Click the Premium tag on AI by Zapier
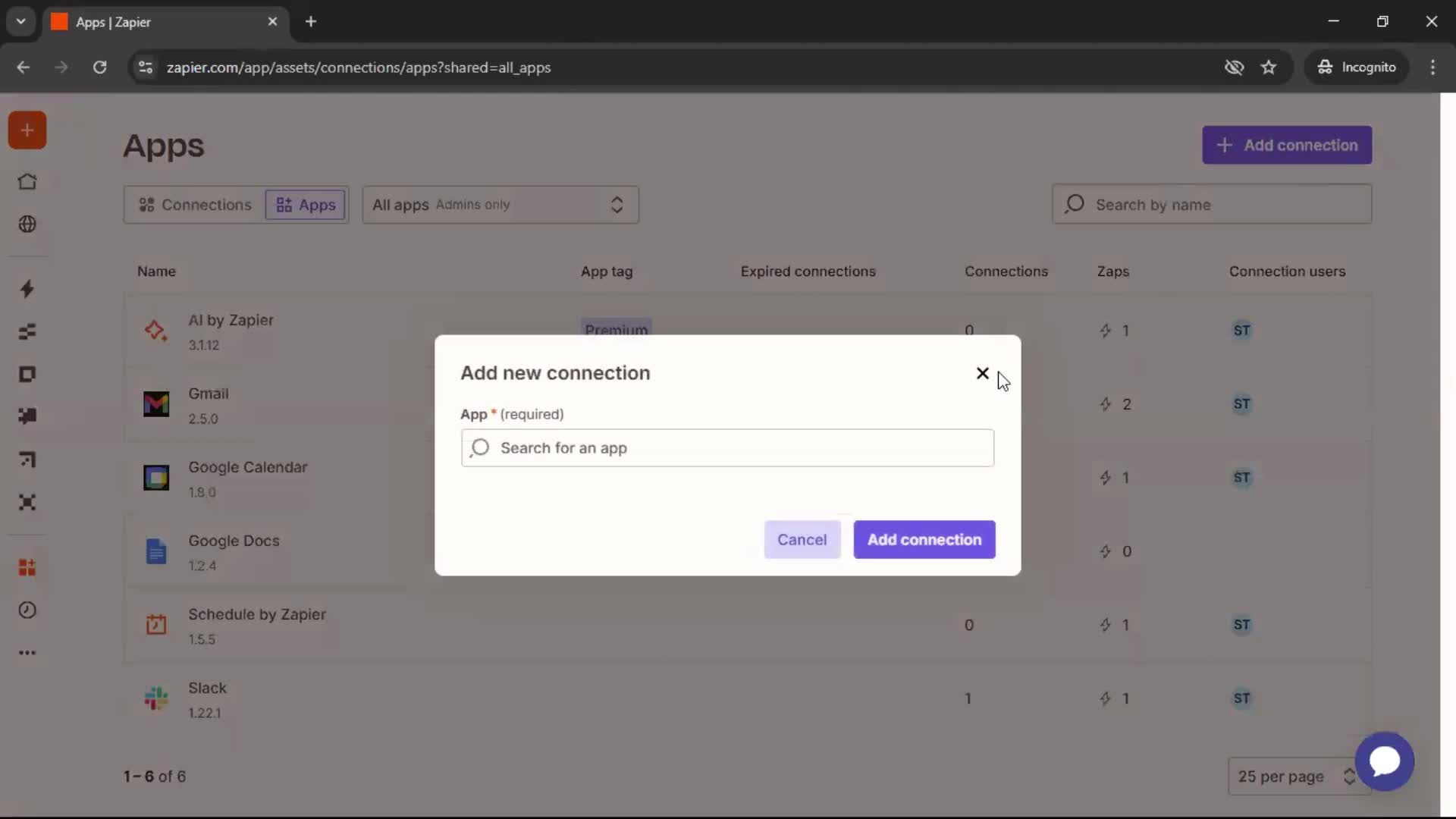The image size is (1456, 819). 617,328
